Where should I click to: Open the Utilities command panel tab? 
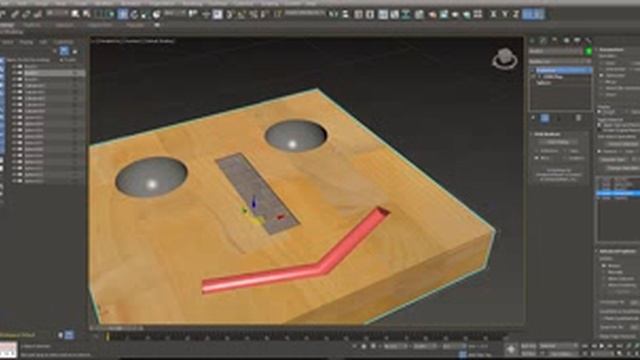pyautogui.click(x=588, y=40)
